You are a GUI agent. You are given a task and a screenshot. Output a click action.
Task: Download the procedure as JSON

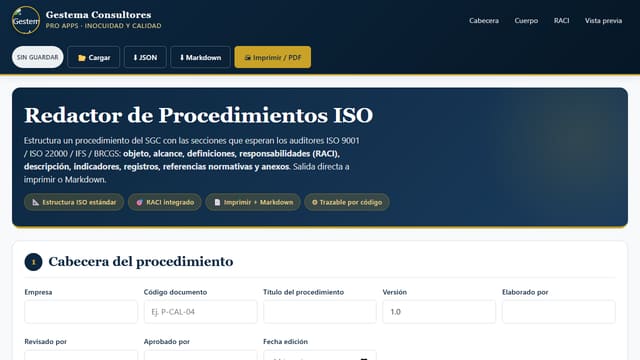pyautogui.click(x=145, y=58)
